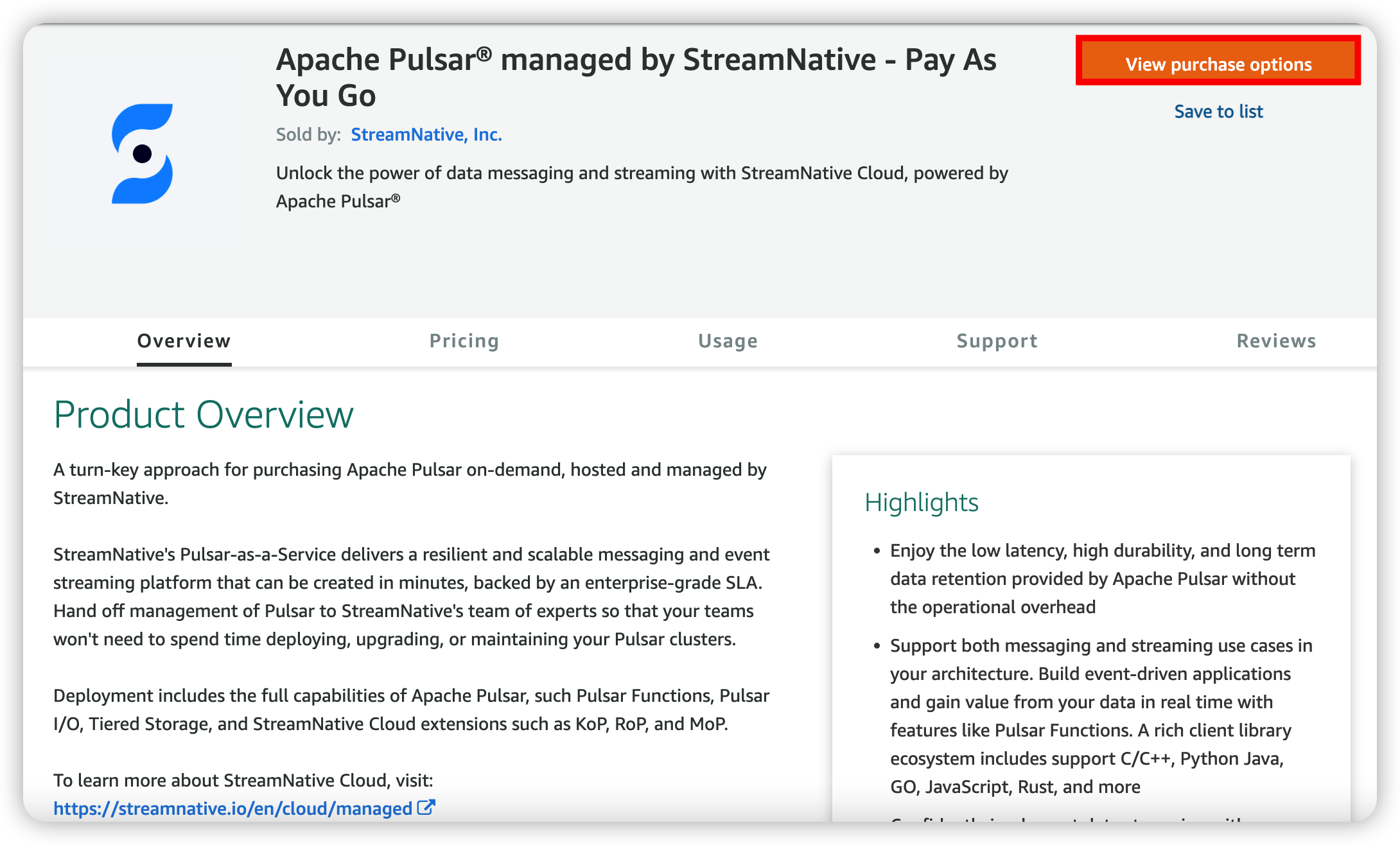1400x845 pixels.
Task: View the Support tab
Action: (x=996, y=341)
